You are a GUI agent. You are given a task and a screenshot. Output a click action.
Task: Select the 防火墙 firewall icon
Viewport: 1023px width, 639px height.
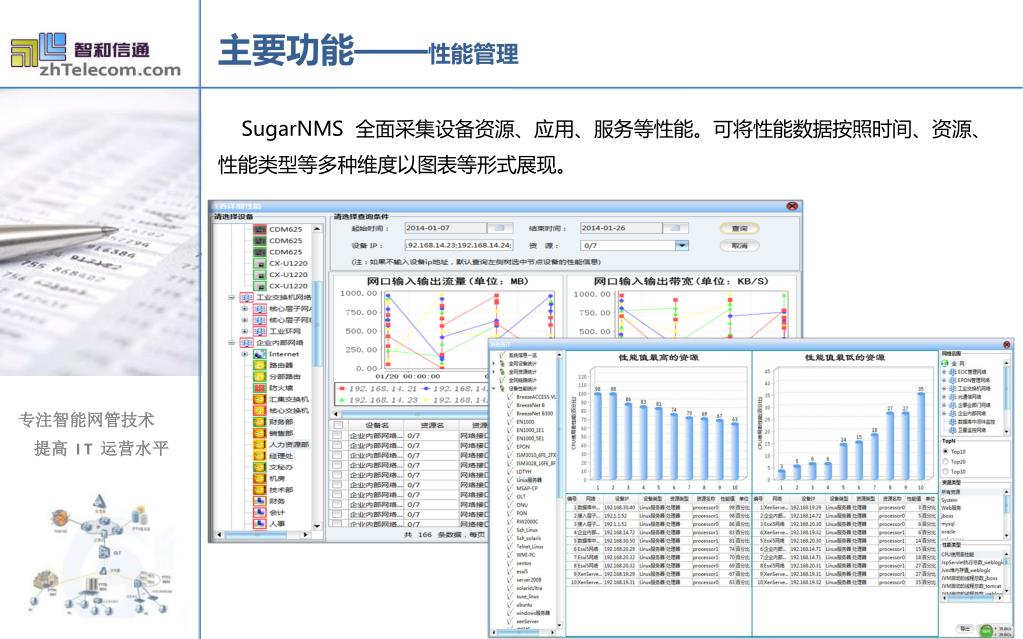[x=260, y=388]
